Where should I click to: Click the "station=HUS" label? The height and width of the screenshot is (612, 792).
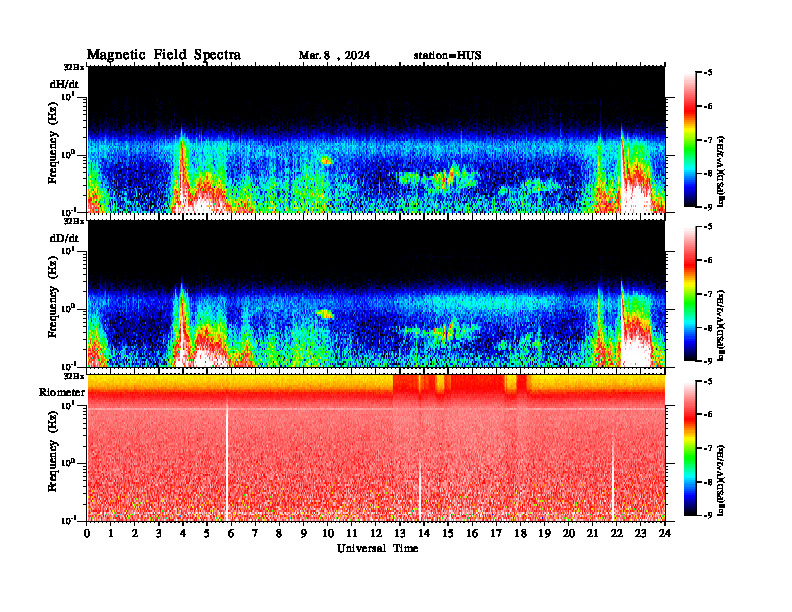447,56
